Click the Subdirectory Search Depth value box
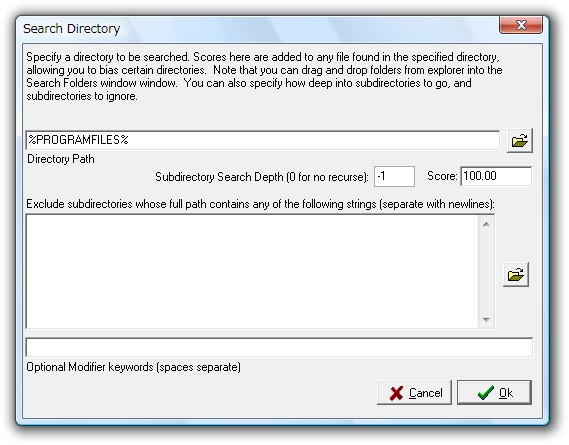This screenshot has height=445, width=569. (x=394, y=176)
